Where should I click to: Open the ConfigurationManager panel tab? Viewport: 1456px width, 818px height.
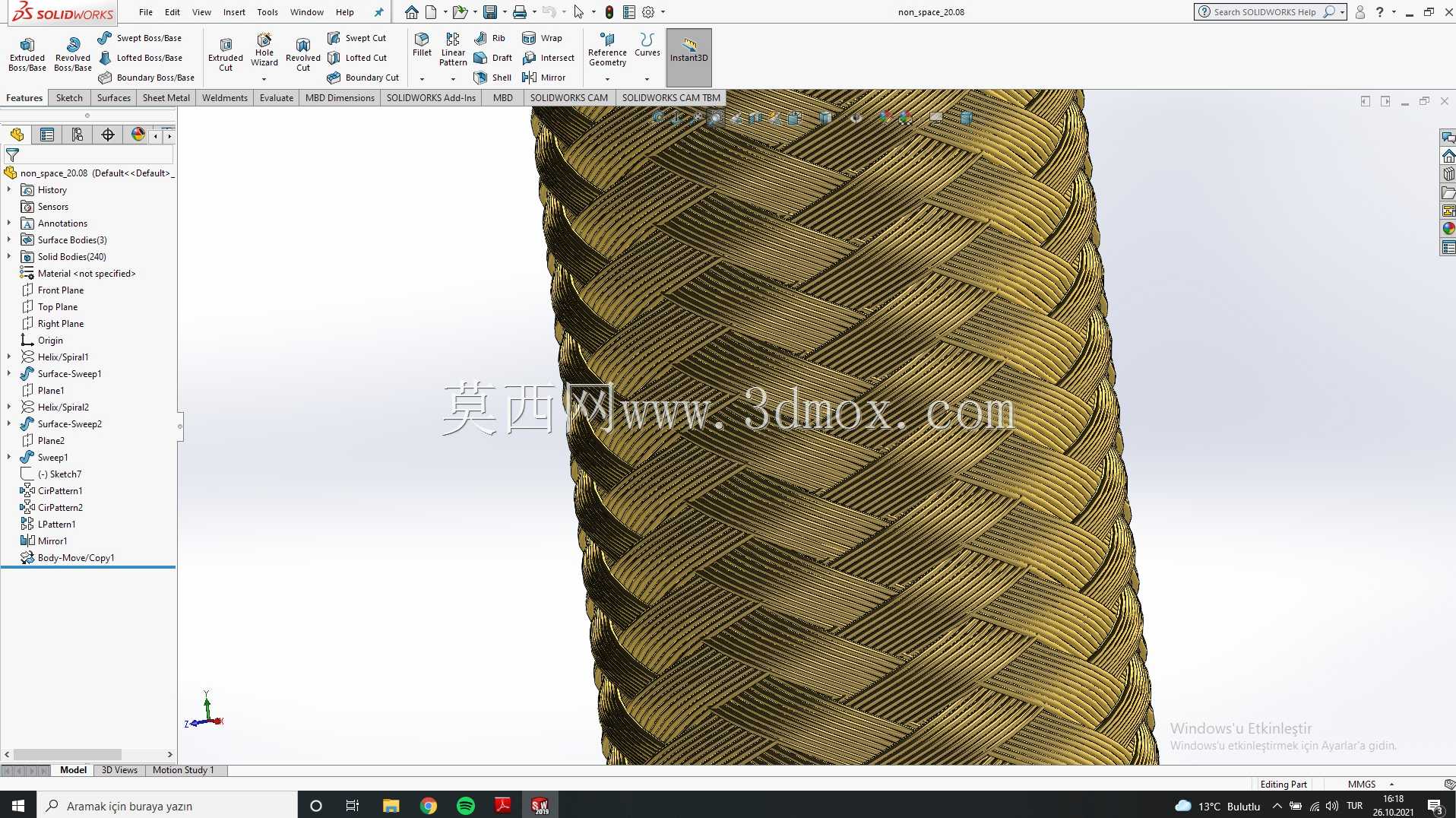coord(78,135)
